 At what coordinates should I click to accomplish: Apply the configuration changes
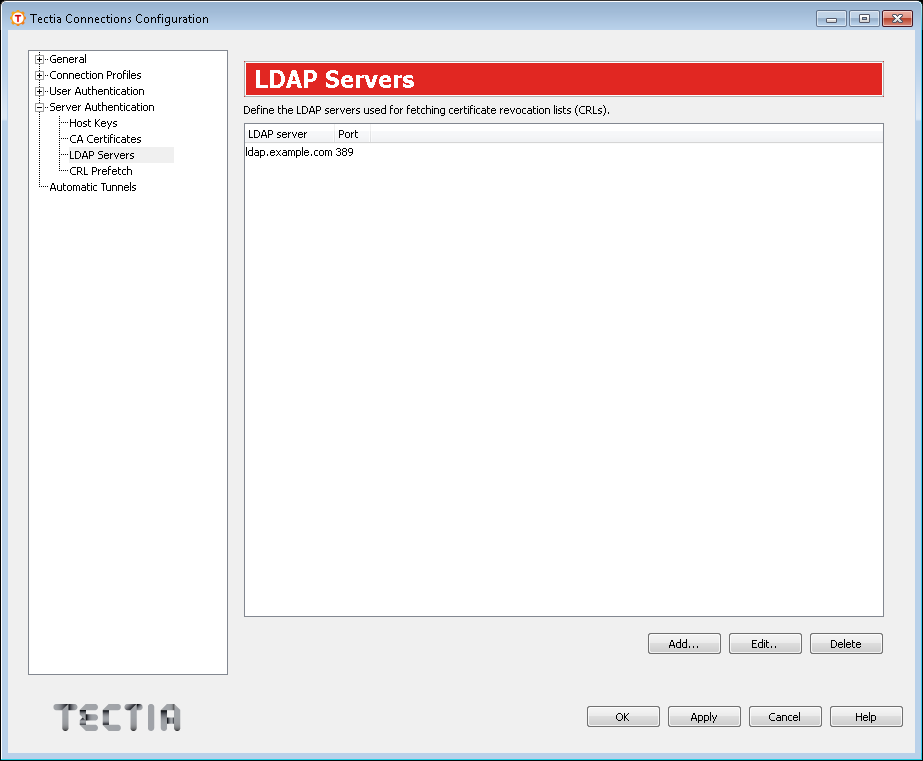[x=704, y=716]
